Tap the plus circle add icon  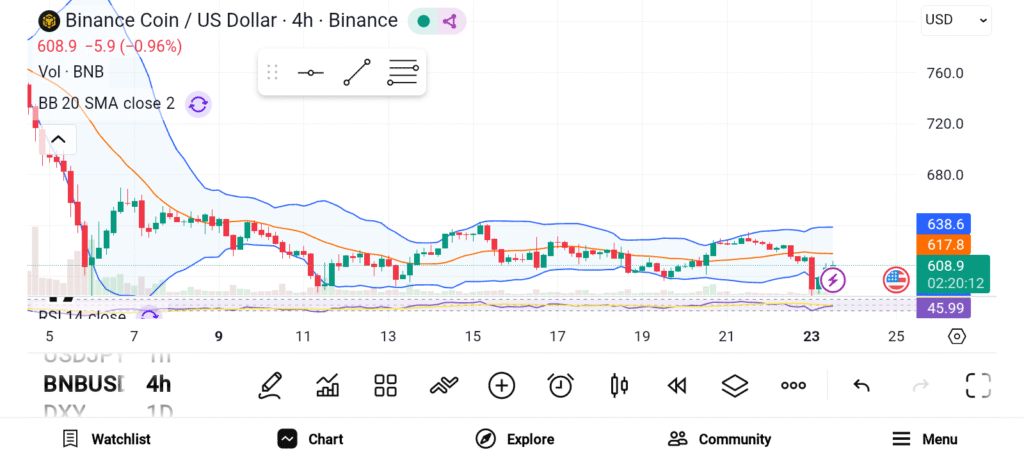(x=501, y=385)
